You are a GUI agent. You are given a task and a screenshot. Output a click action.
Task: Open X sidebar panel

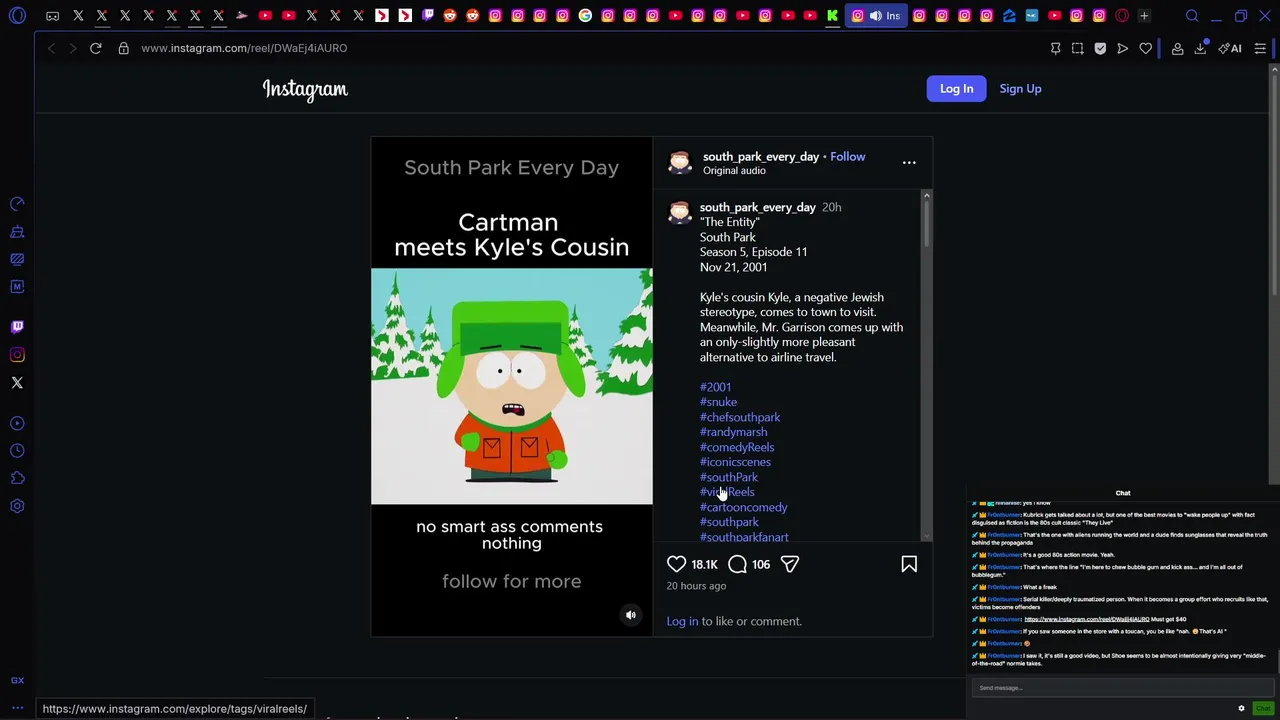(x=17, y=383)
